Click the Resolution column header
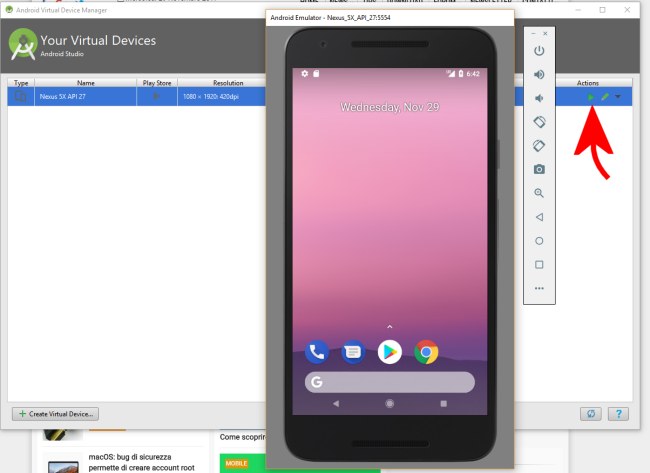 (x=228, y=83)
